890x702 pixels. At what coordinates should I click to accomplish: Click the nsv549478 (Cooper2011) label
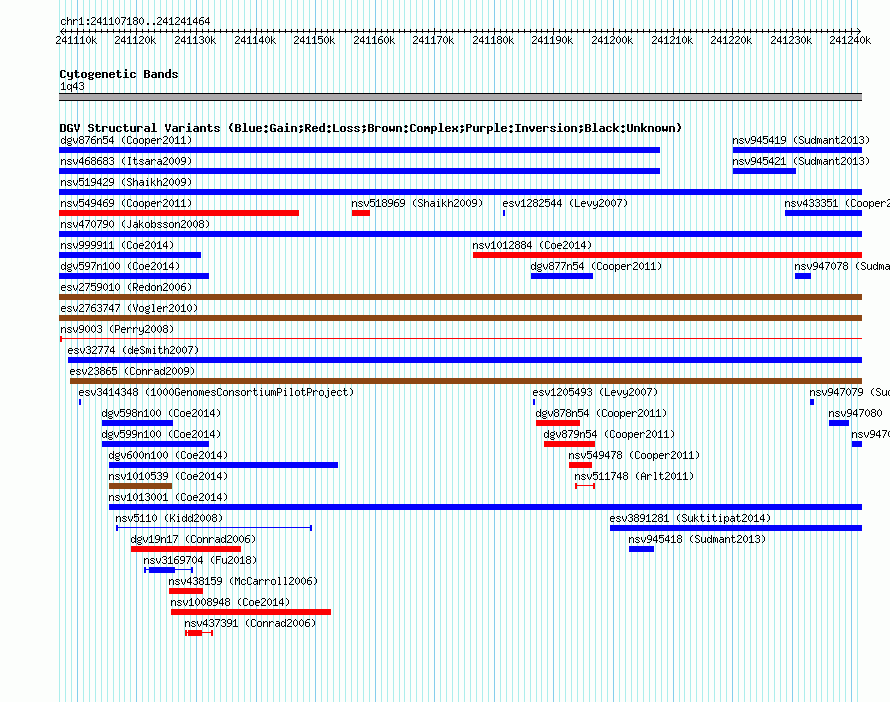point(634,455)
